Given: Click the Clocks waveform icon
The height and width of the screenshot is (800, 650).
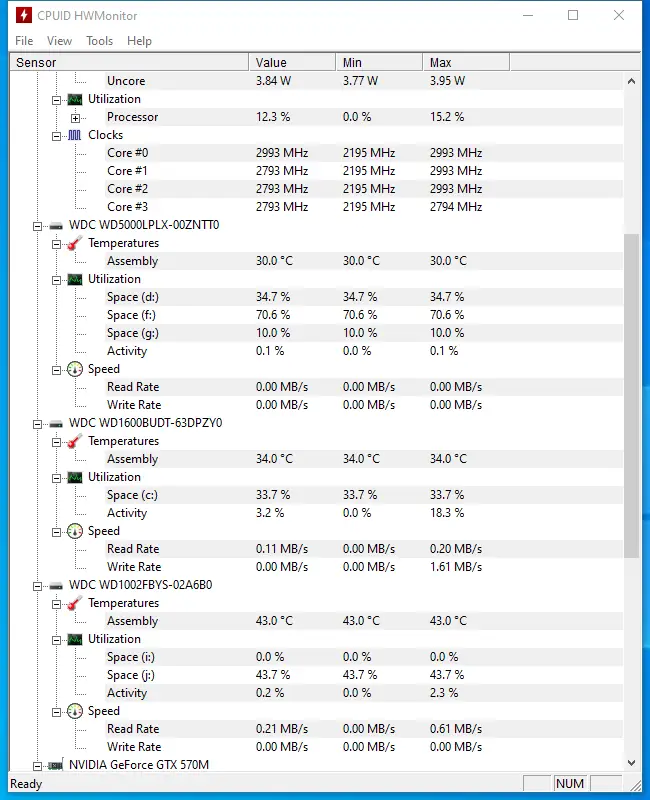Looking at the screenshot, I should click(75, 135).
